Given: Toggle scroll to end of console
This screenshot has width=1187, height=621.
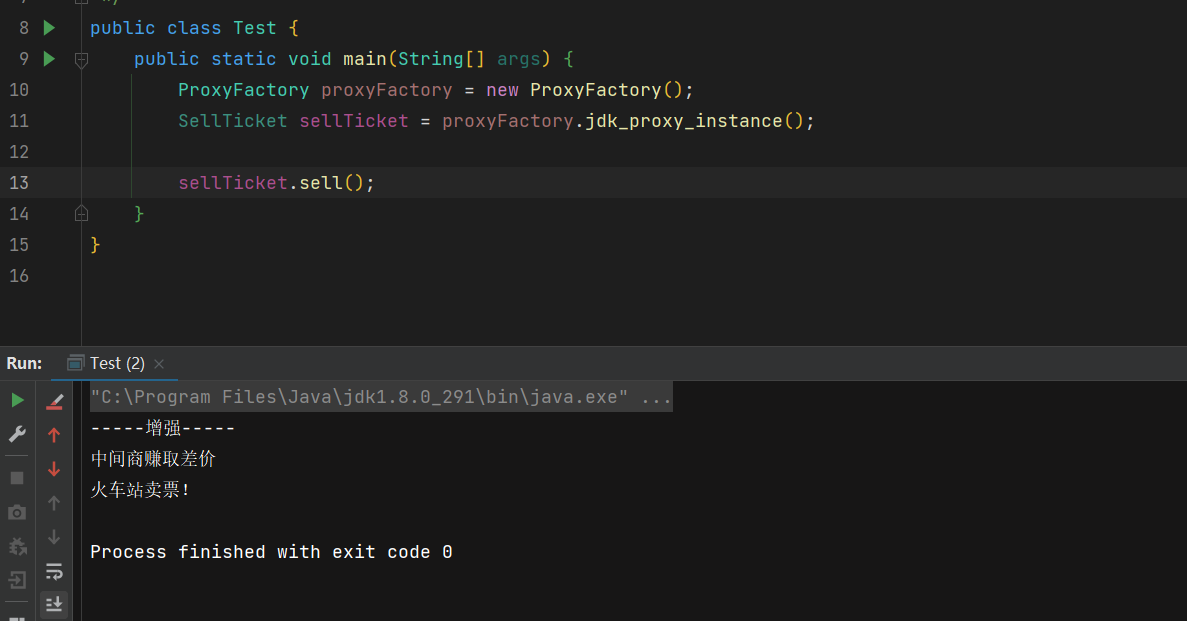Looking at the screenshot, I should tap(55, 604).
